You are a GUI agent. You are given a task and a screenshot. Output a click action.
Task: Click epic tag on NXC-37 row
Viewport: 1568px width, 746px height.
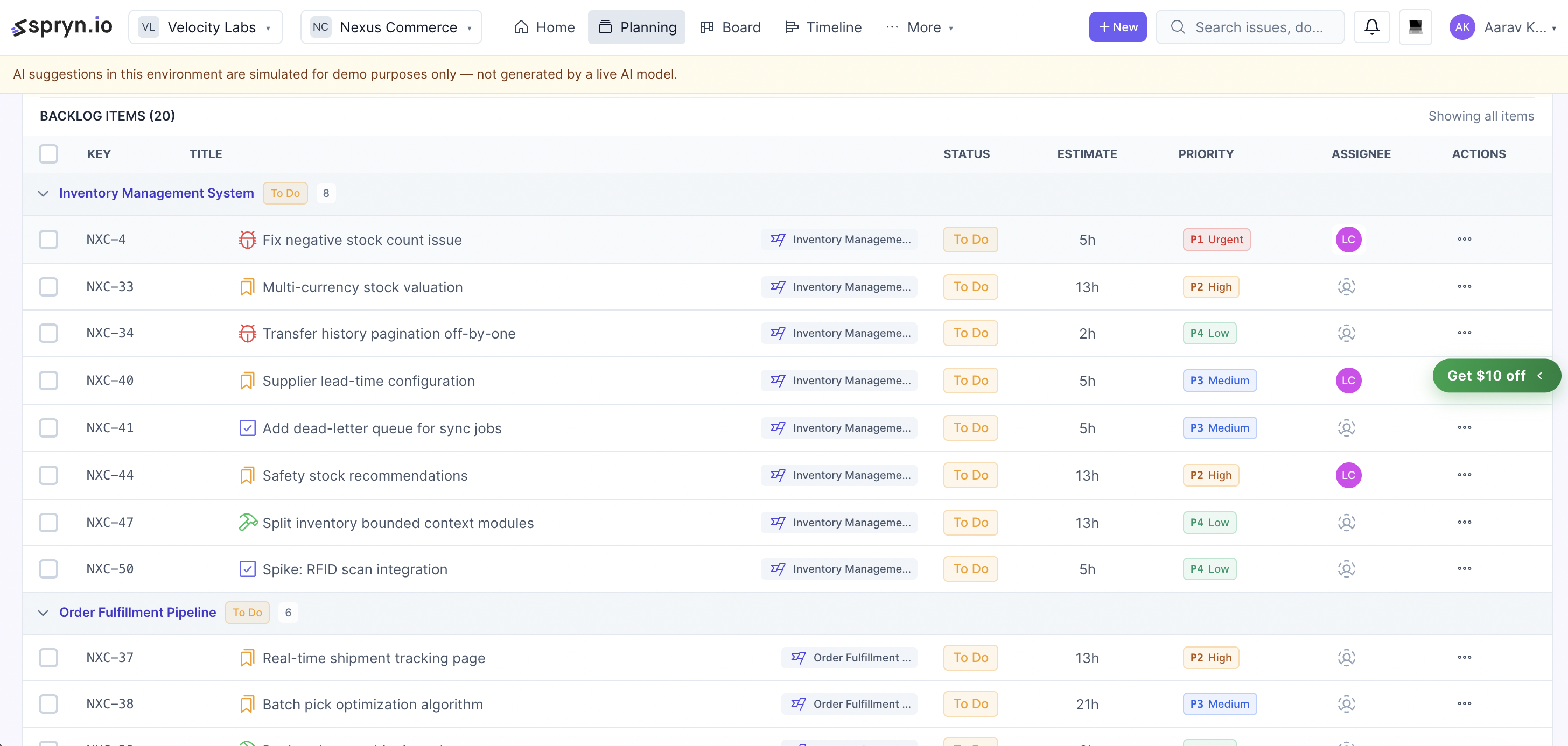tap(849, 658)
